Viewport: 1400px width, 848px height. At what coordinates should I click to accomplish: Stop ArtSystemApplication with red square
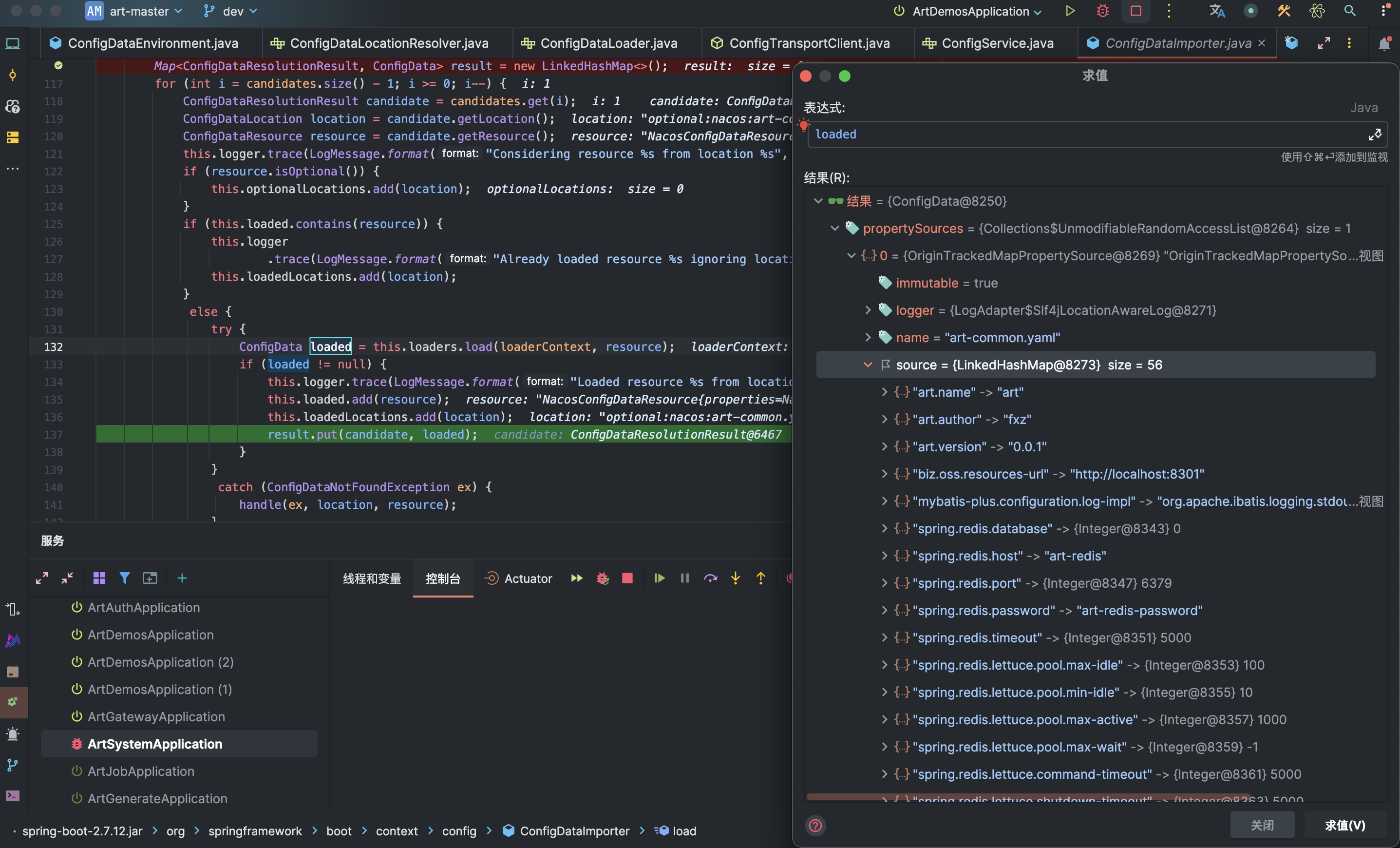tap(627, 578)
